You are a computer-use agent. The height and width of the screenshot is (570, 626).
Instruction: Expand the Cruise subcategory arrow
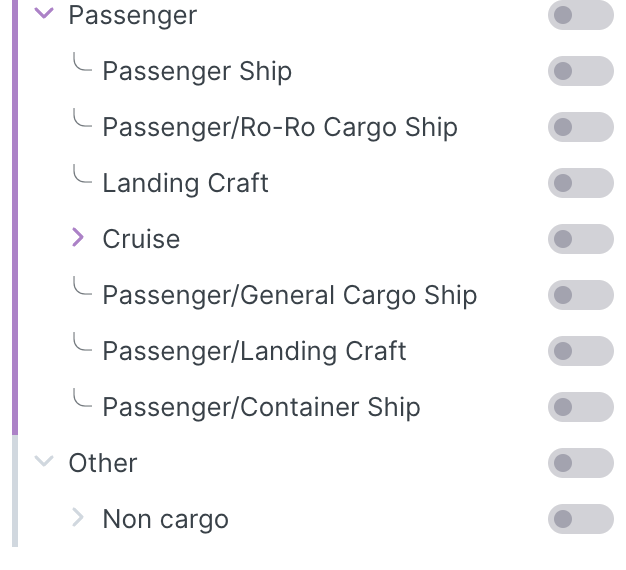[79, 238]
